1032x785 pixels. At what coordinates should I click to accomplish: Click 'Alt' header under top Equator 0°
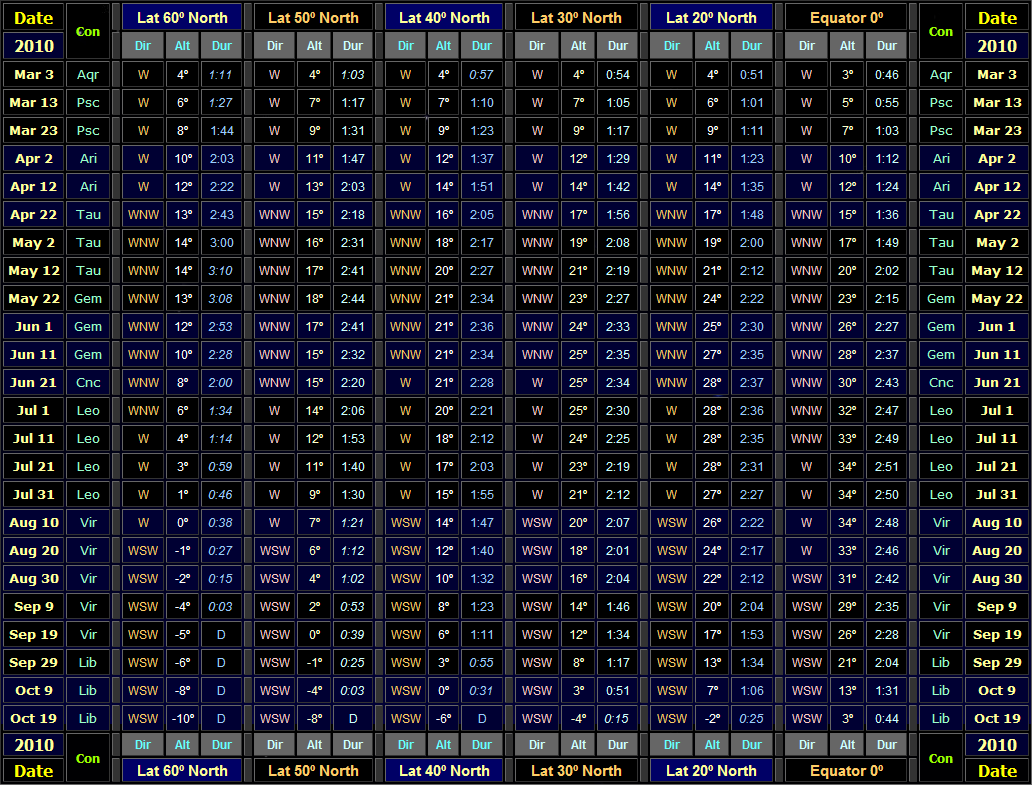(x=847, y=46)
